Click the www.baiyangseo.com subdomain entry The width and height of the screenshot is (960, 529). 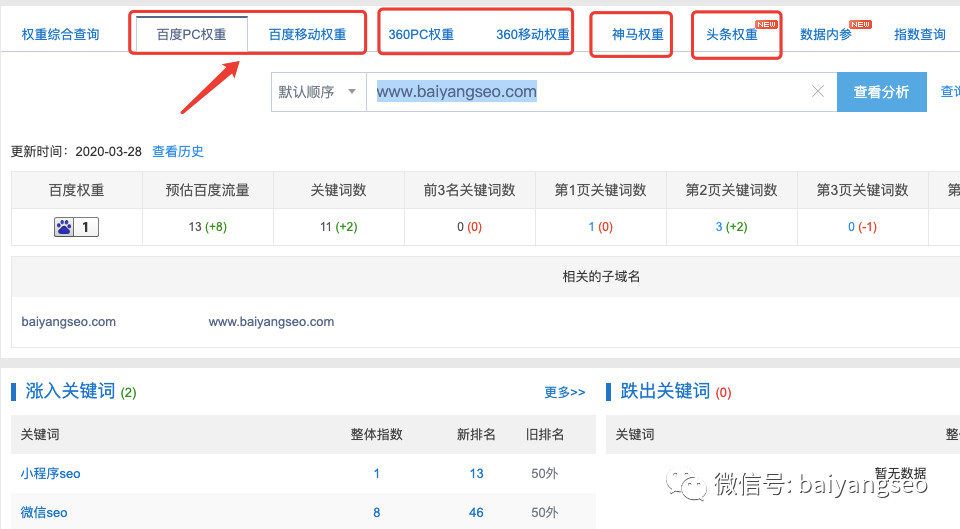click(271, 321)
